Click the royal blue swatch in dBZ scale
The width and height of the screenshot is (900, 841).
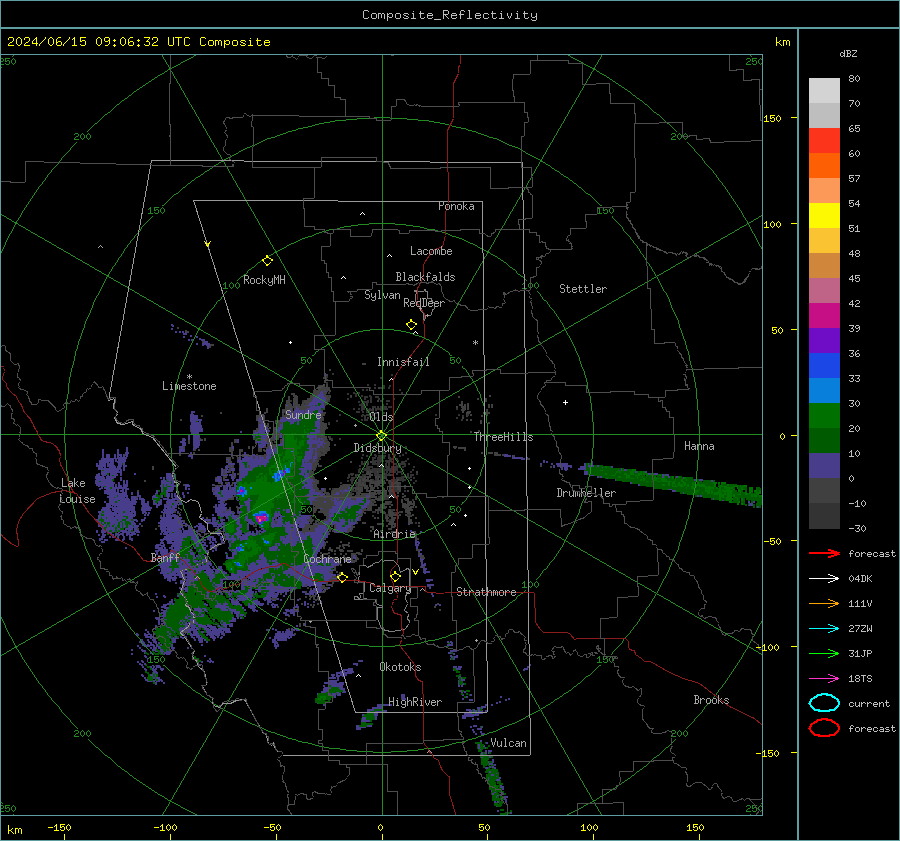point(824,366)
